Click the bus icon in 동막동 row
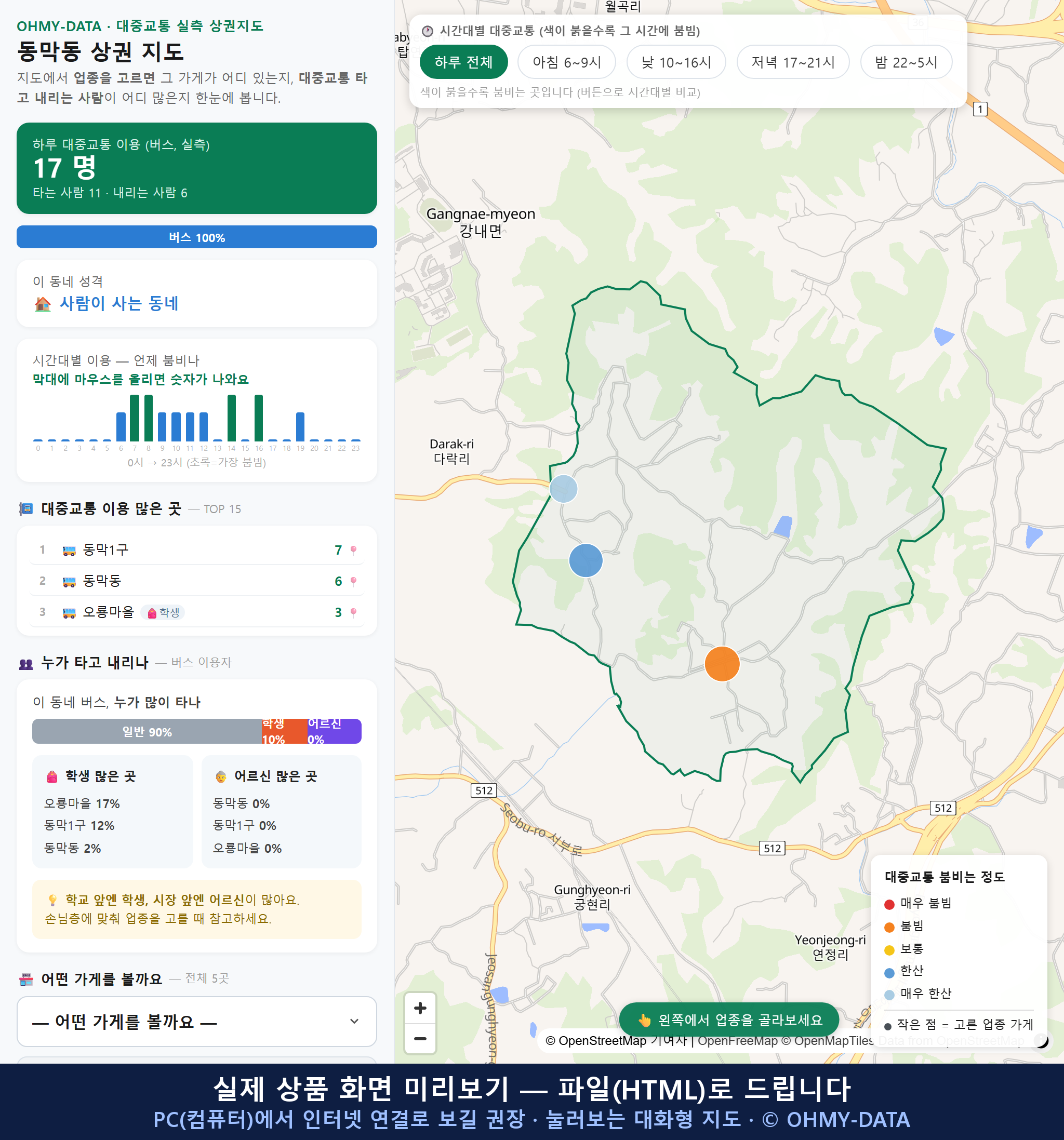 pos(69,582)
